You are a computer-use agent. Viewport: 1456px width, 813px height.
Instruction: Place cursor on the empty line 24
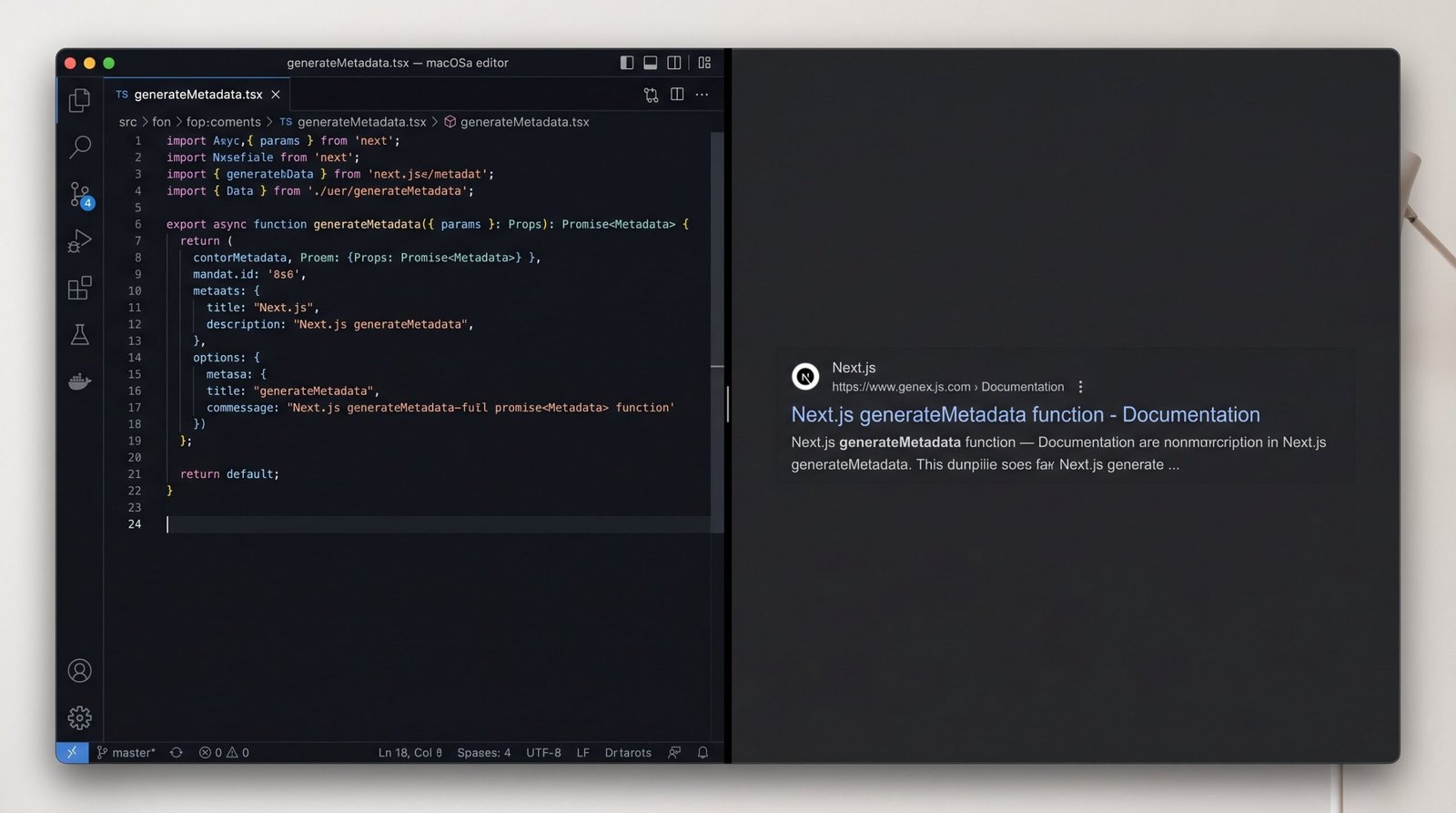pos(437,524)
